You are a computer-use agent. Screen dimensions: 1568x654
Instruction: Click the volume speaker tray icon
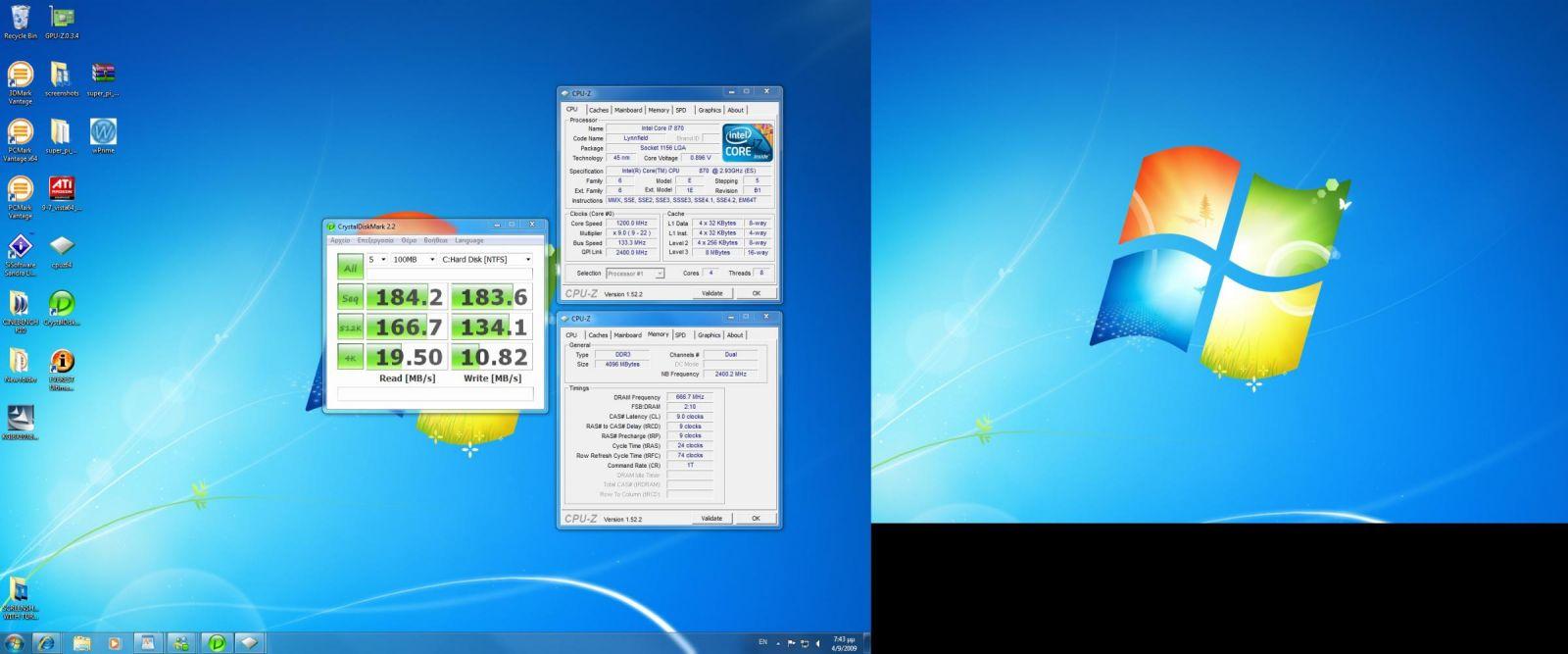click(x=817, y=643)
